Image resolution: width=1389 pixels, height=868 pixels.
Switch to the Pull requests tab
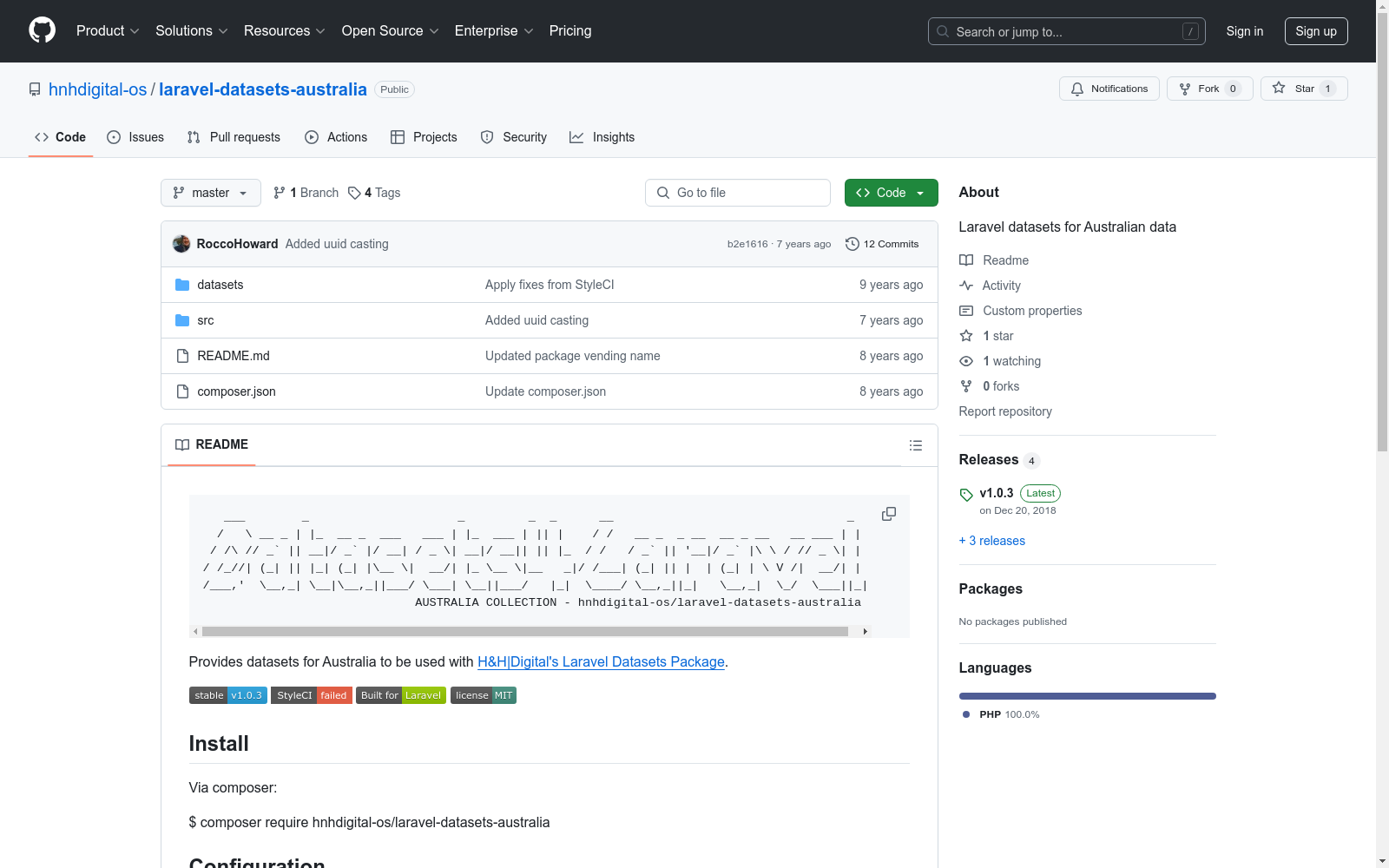(234, 137)
